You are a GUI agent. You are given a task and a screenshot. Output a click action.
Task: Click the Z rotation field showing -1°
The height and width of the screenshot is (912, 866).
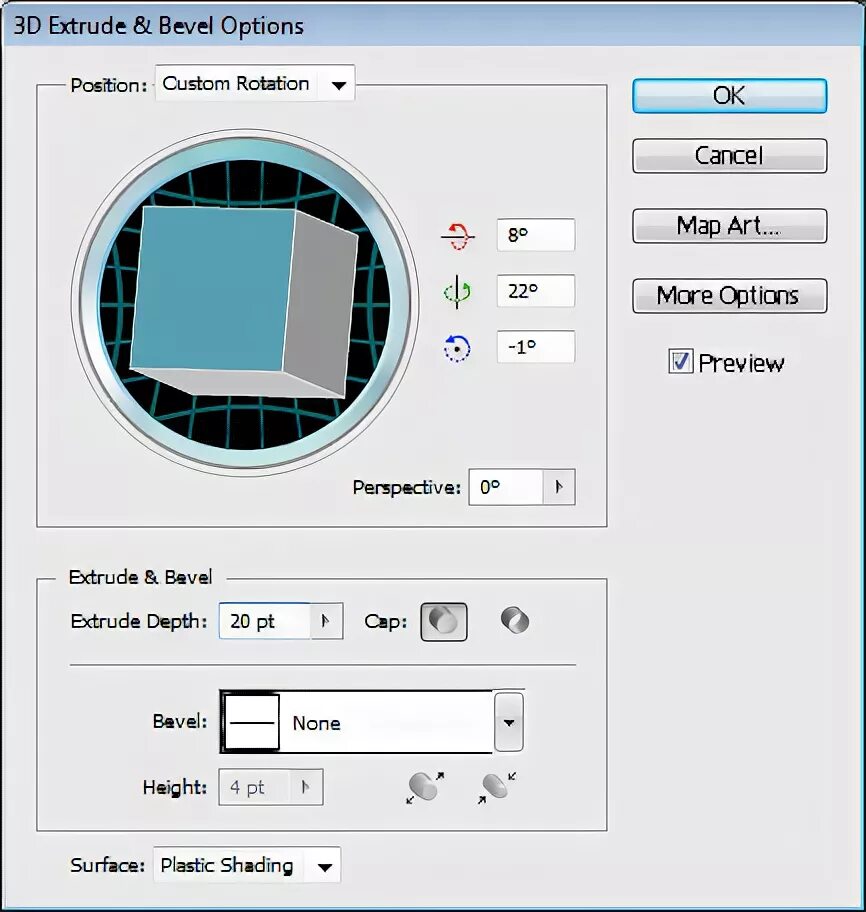click(536, 347)
